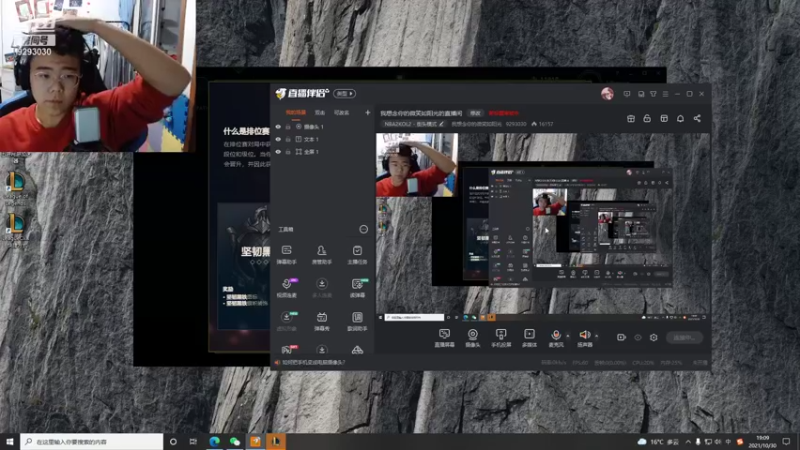Open the camera help tip in the status bar
This screenshot has width=800, height=450.
(310, 362)
